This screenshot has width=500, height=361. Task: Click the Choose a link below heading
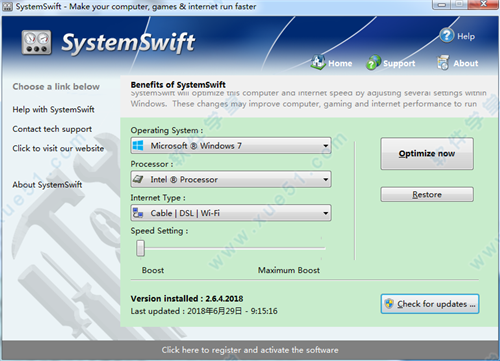56,87
